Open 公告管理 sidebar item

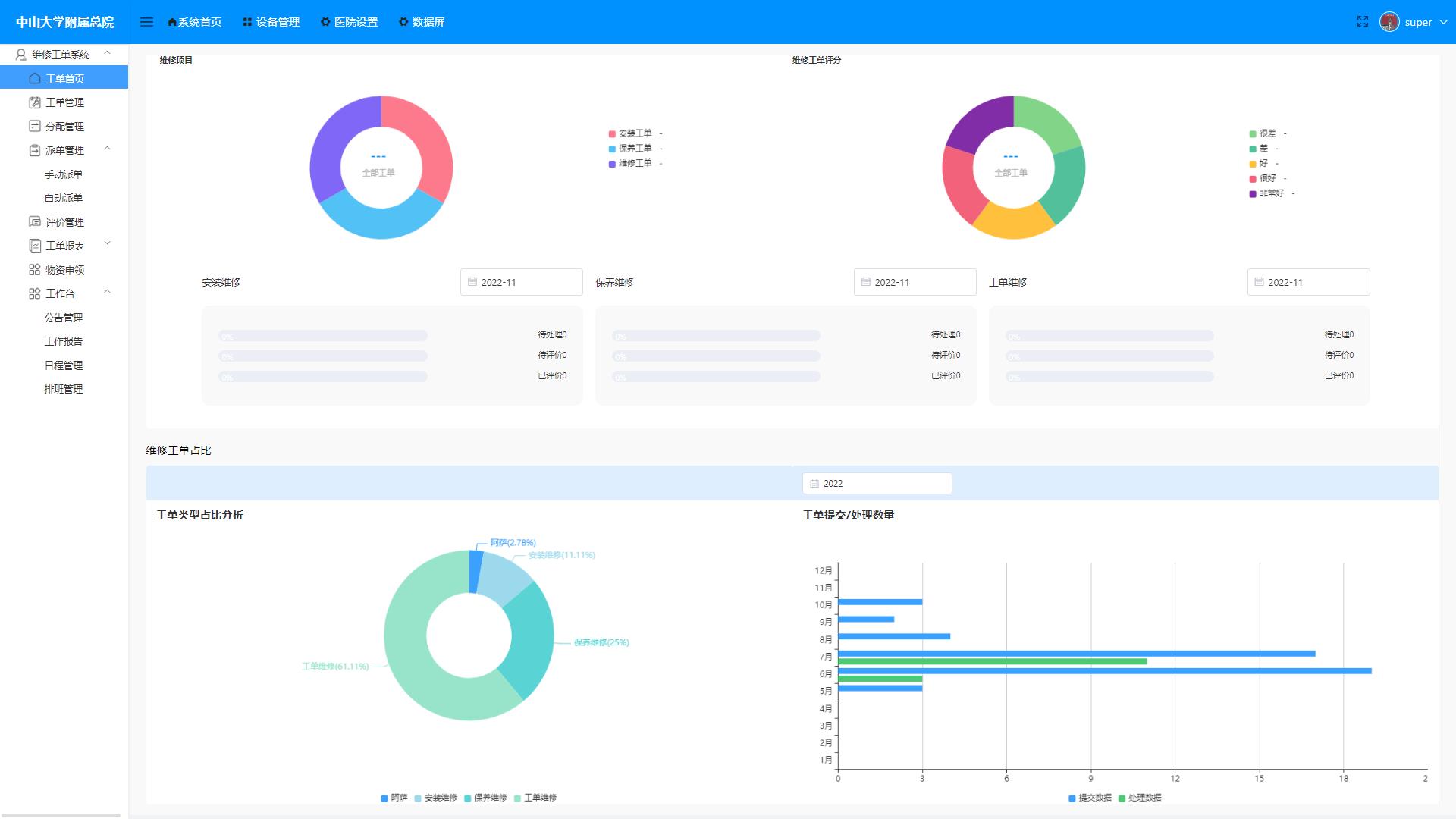pos(64,318)
